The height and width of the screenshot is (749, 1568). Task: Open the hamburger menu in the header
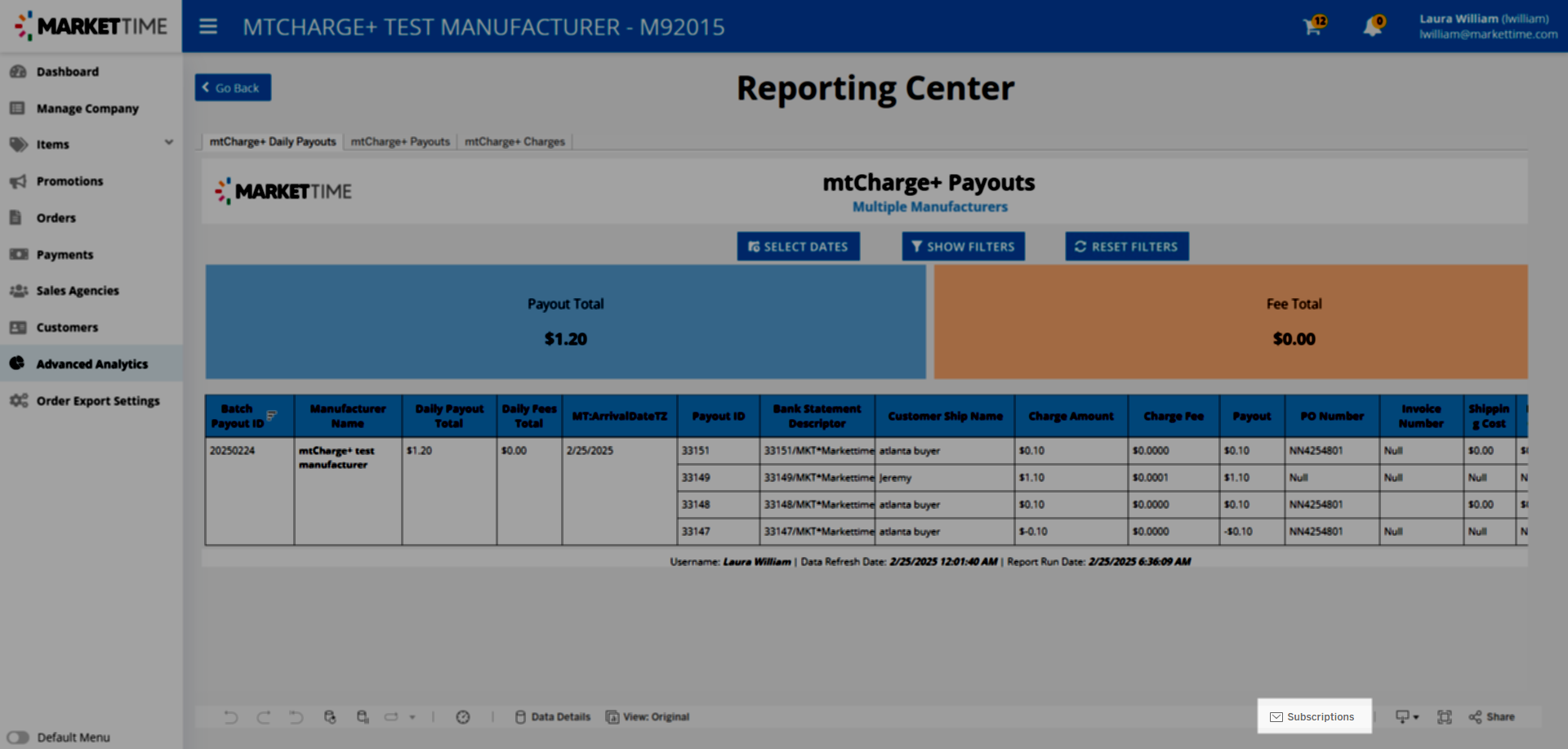pos(208,27)
